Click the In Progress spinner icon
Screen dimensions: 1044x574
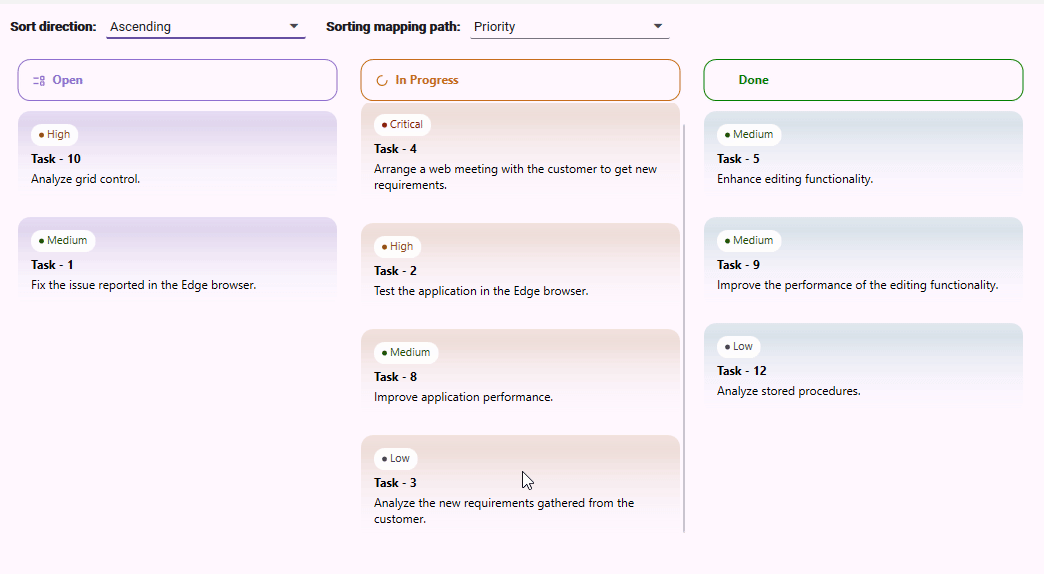click(x=382, y=81)
